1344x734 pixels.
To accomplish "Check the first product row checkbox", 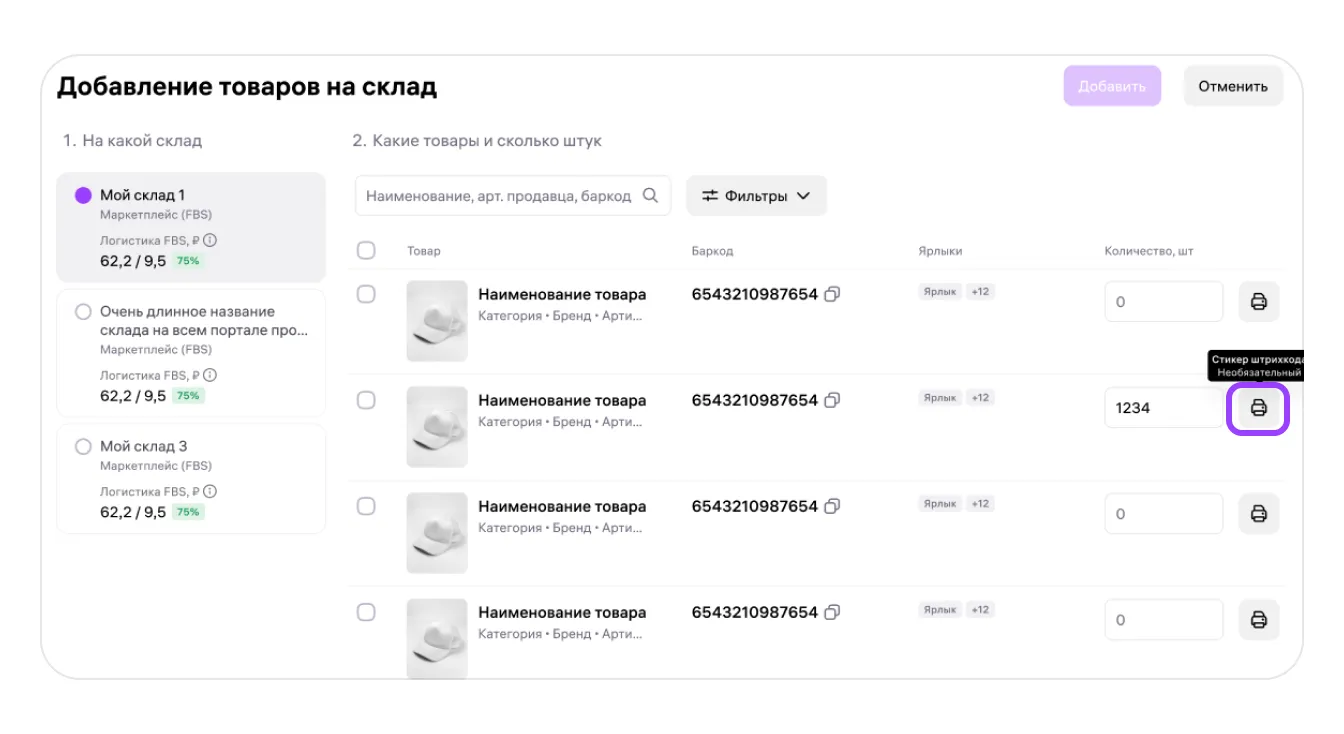I will [366, 294].
